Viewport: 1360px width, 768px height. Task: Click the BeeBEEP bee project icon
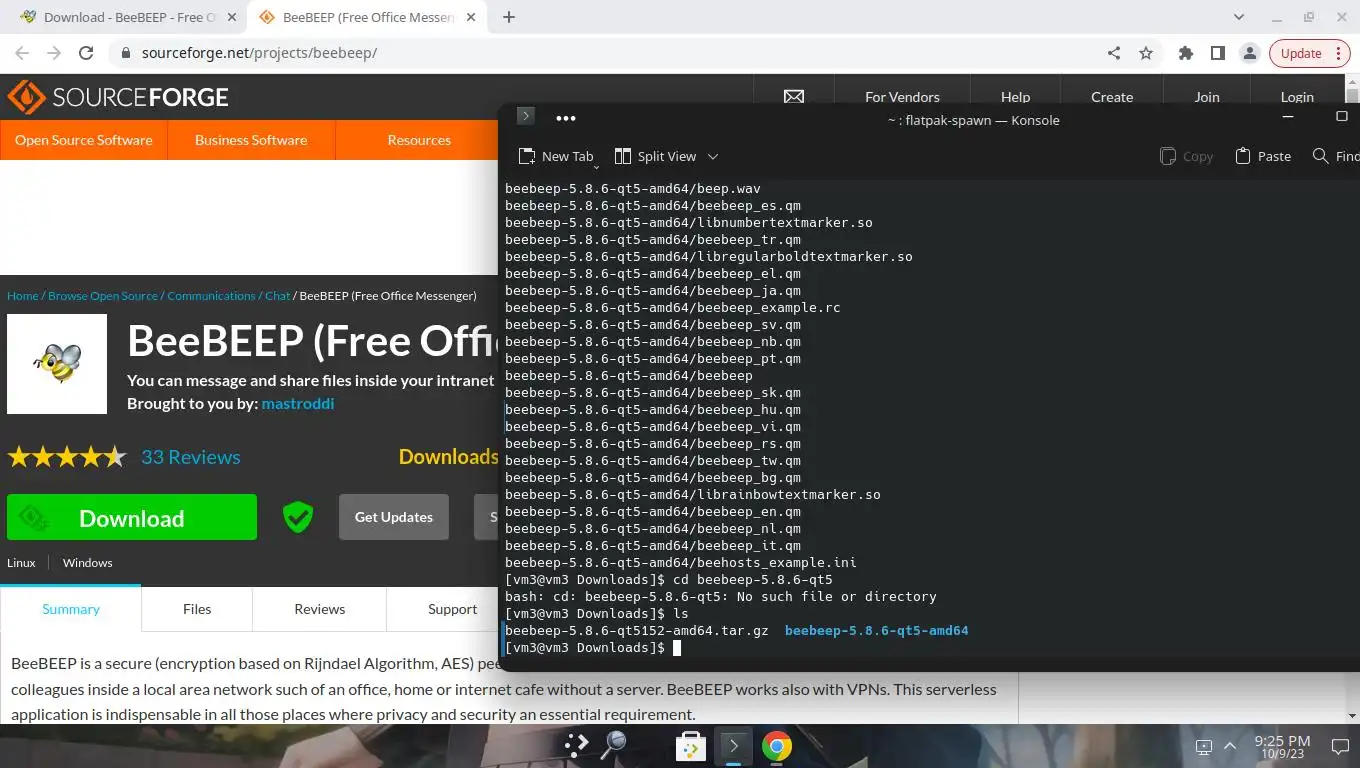[57, 364]
